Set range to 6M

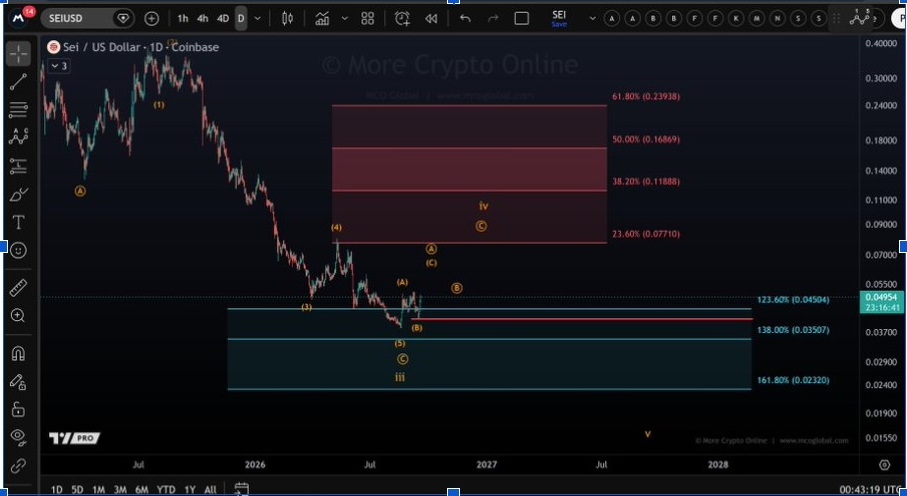[x=142, y=490]
